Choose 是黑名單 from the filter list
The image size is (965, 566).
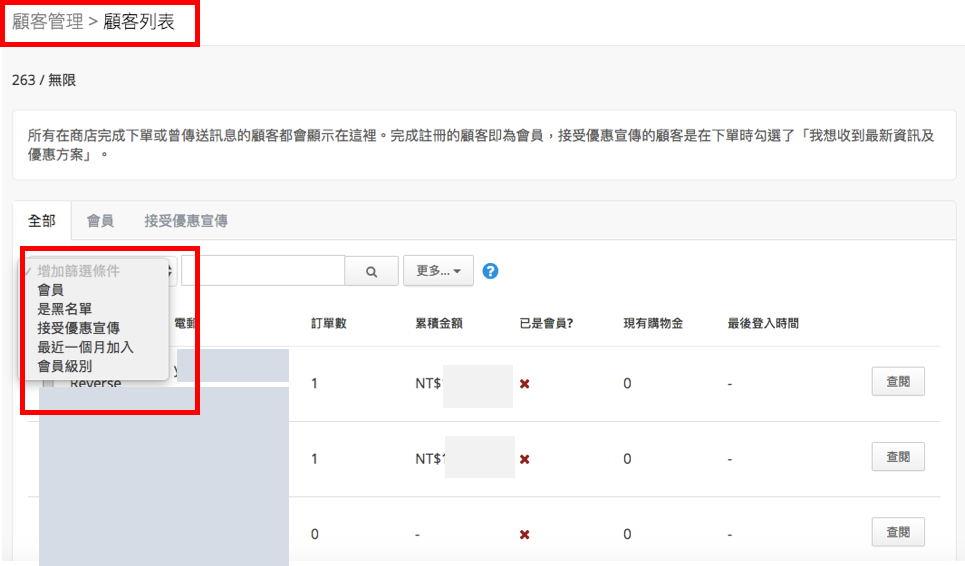click(x=64, y=309)
